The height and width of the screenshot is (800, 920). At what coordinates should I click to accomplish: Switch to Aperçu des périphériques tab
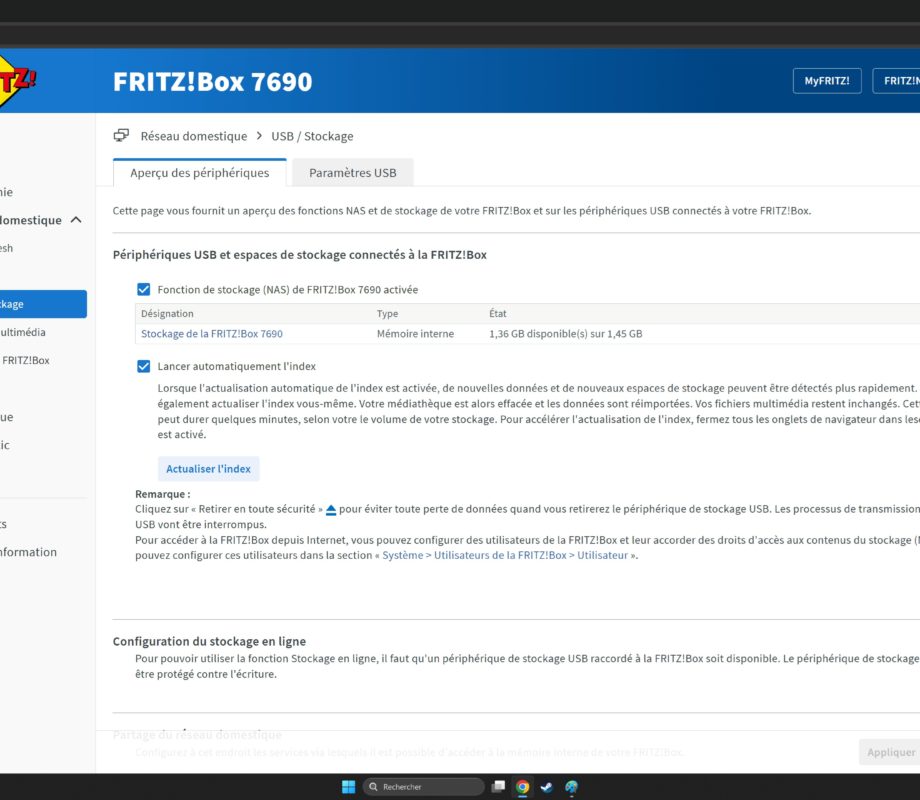click(x=199, y=173)
